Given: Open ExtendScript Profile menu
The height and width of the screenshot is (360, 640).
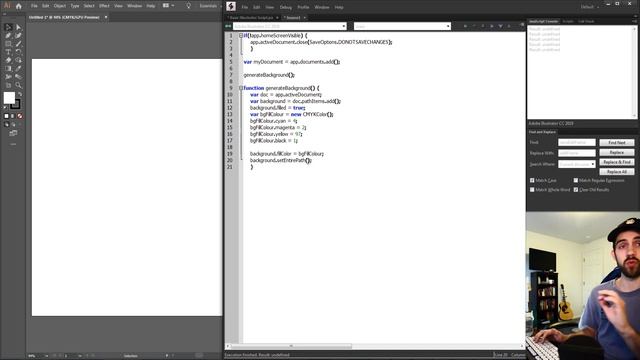Looking at the screenshot, I should coord(303,7).
